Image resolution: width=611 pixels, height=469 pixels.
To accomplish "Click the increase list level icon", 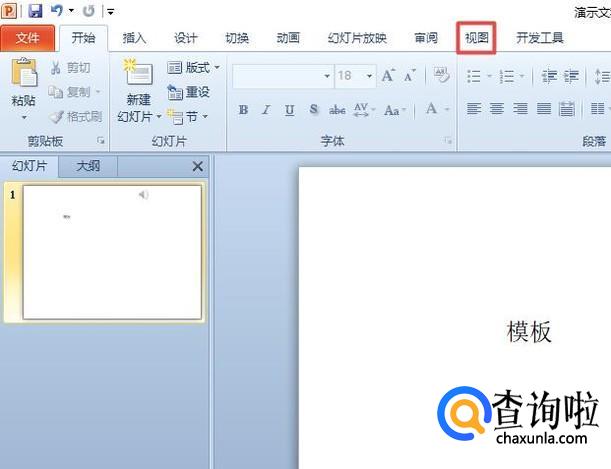I will (571, 76).
